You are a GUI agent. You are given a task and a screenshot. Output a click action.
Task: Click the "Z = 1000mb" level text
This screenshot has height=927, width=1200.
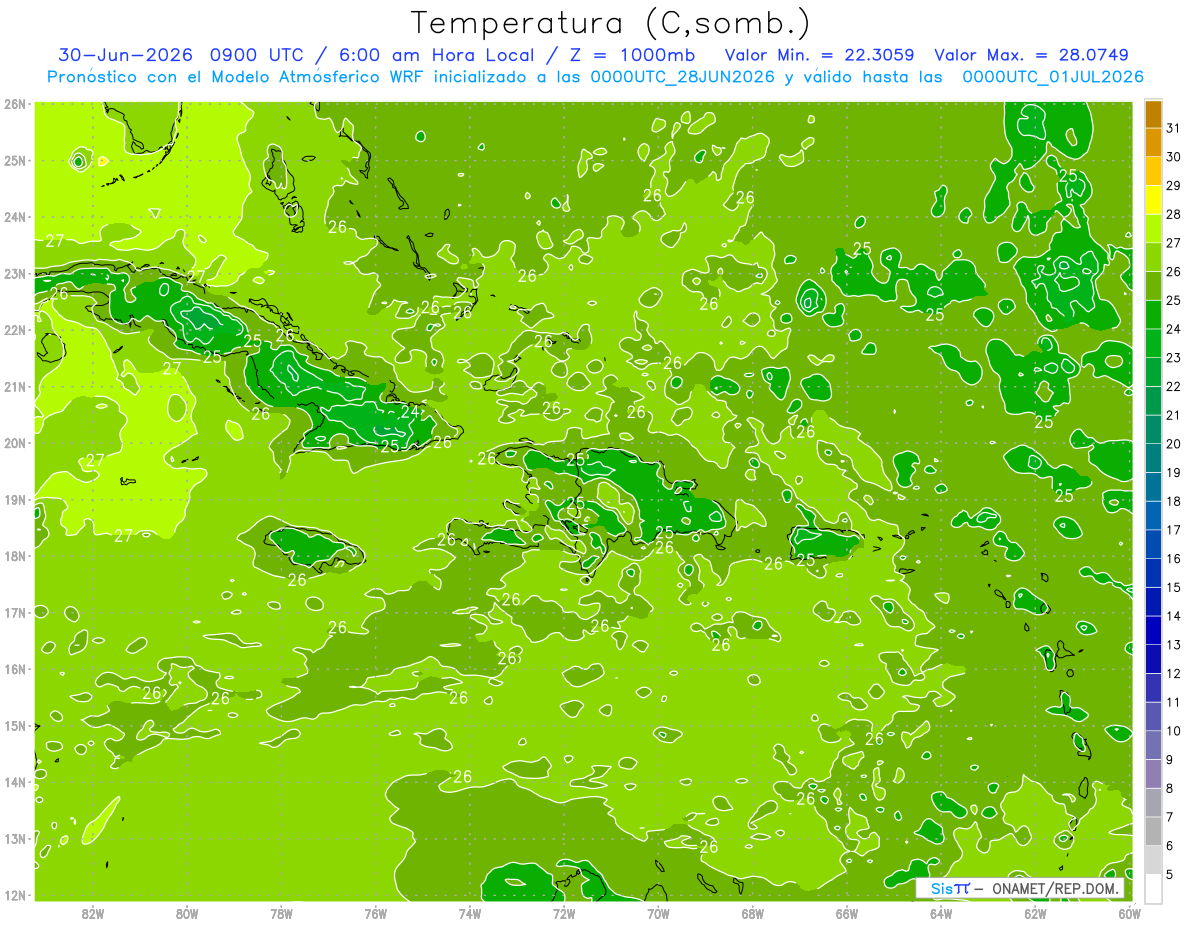[623, 55]
